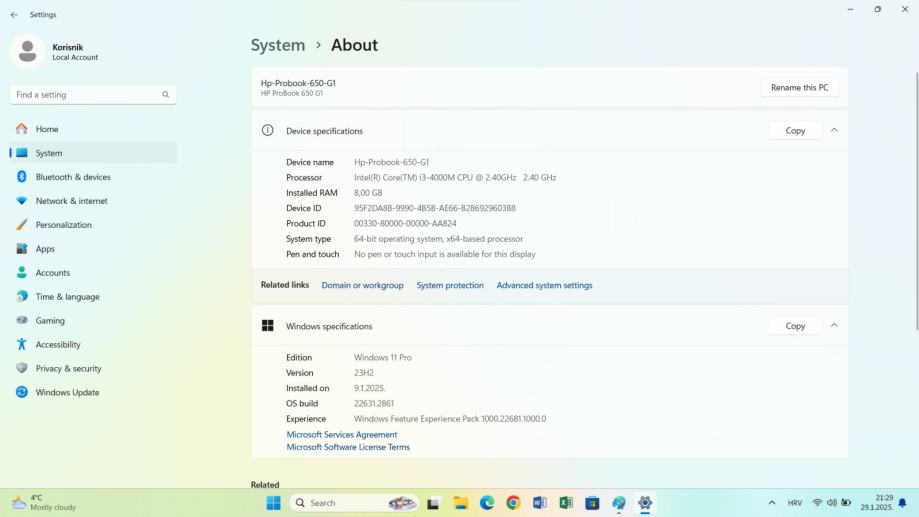Click the Accessibility figure icon
The width and height of the screenshot is (919, 517).
point(22,345)
